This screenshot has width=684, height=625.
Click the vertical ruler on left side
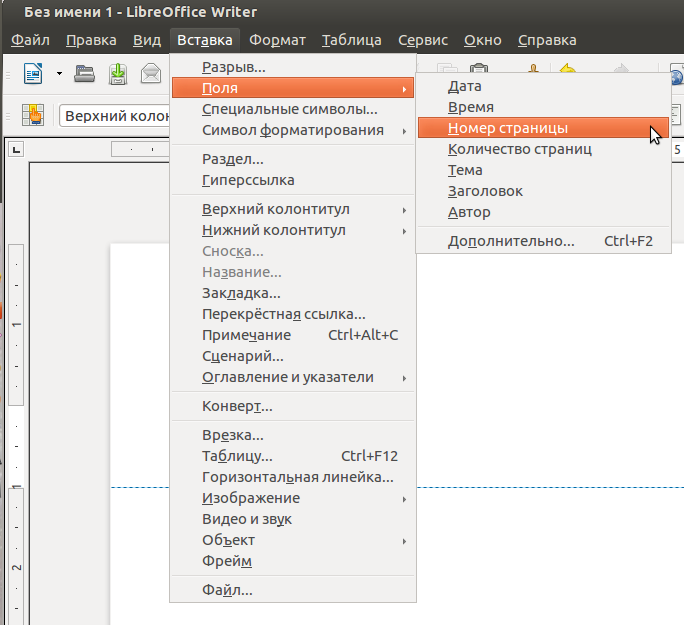16,434
